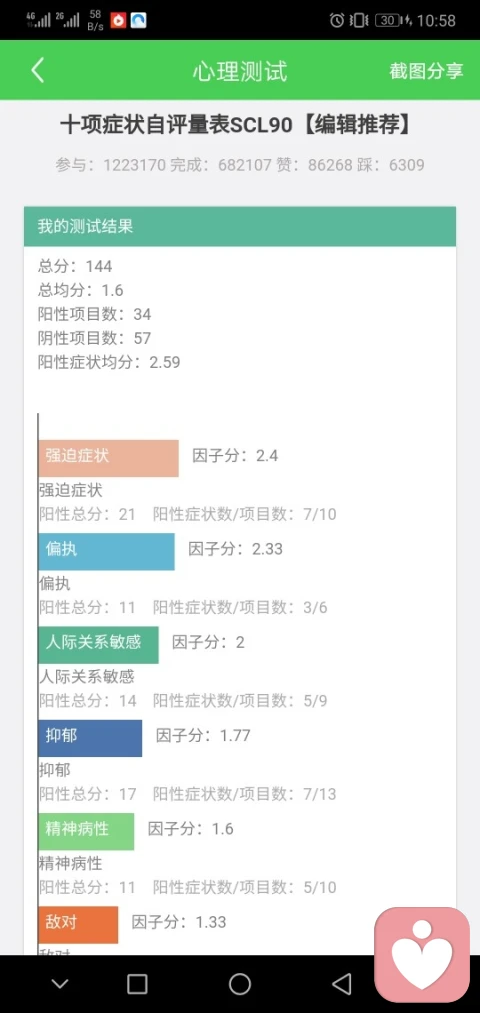Screen dimensions: 480x1013
Task: Tap the alarm clock status icon
Action: [x=337, y=21]
